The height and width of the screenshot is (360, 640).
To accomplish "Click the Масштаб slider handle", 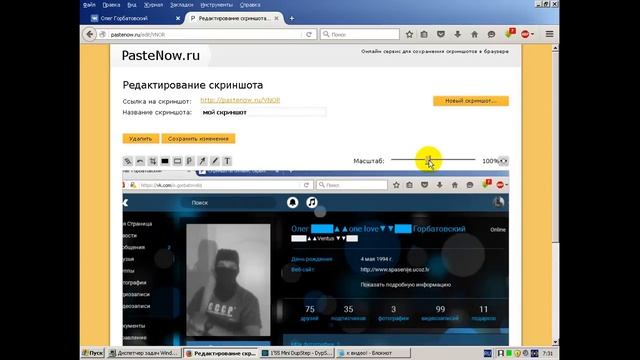I will (x=428, y=160).
